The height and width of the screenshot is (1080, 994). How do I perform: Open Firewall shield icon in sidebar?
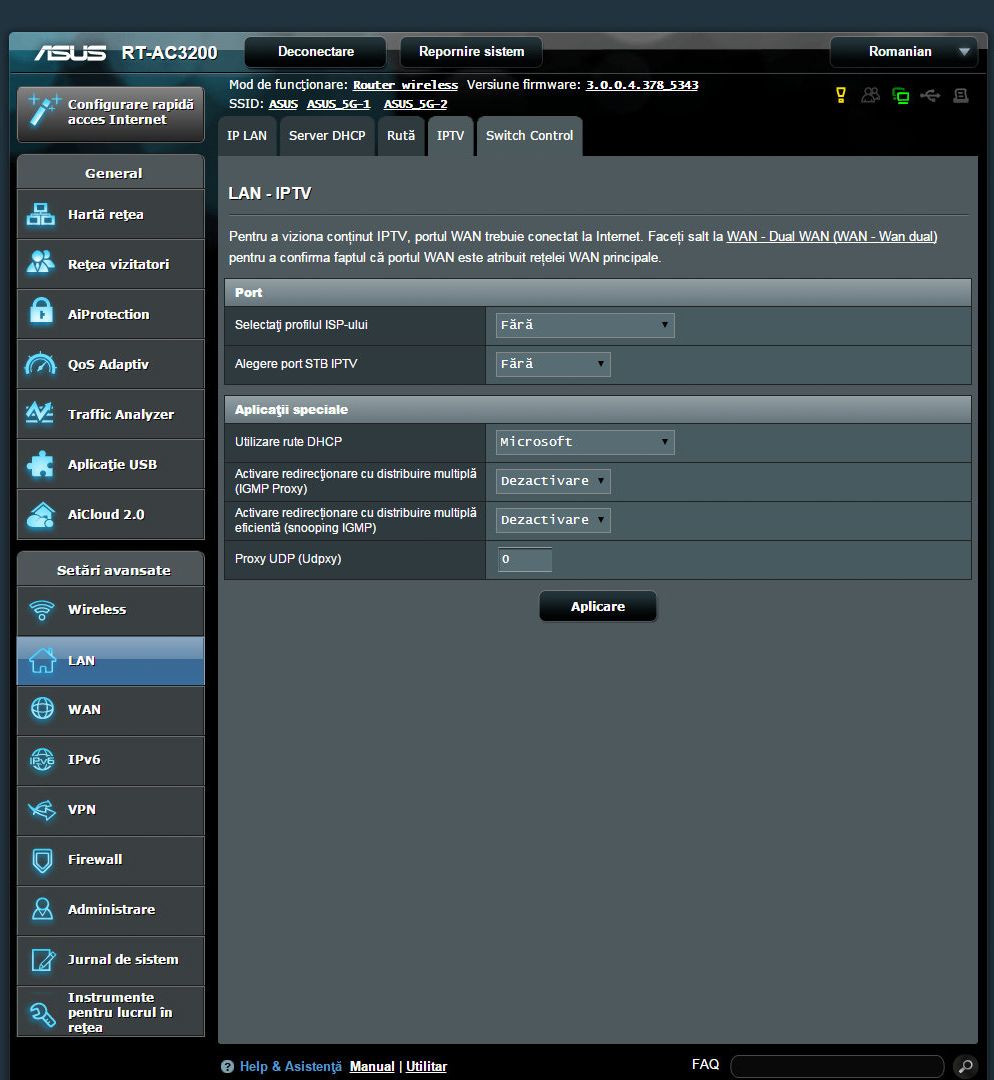41,859
